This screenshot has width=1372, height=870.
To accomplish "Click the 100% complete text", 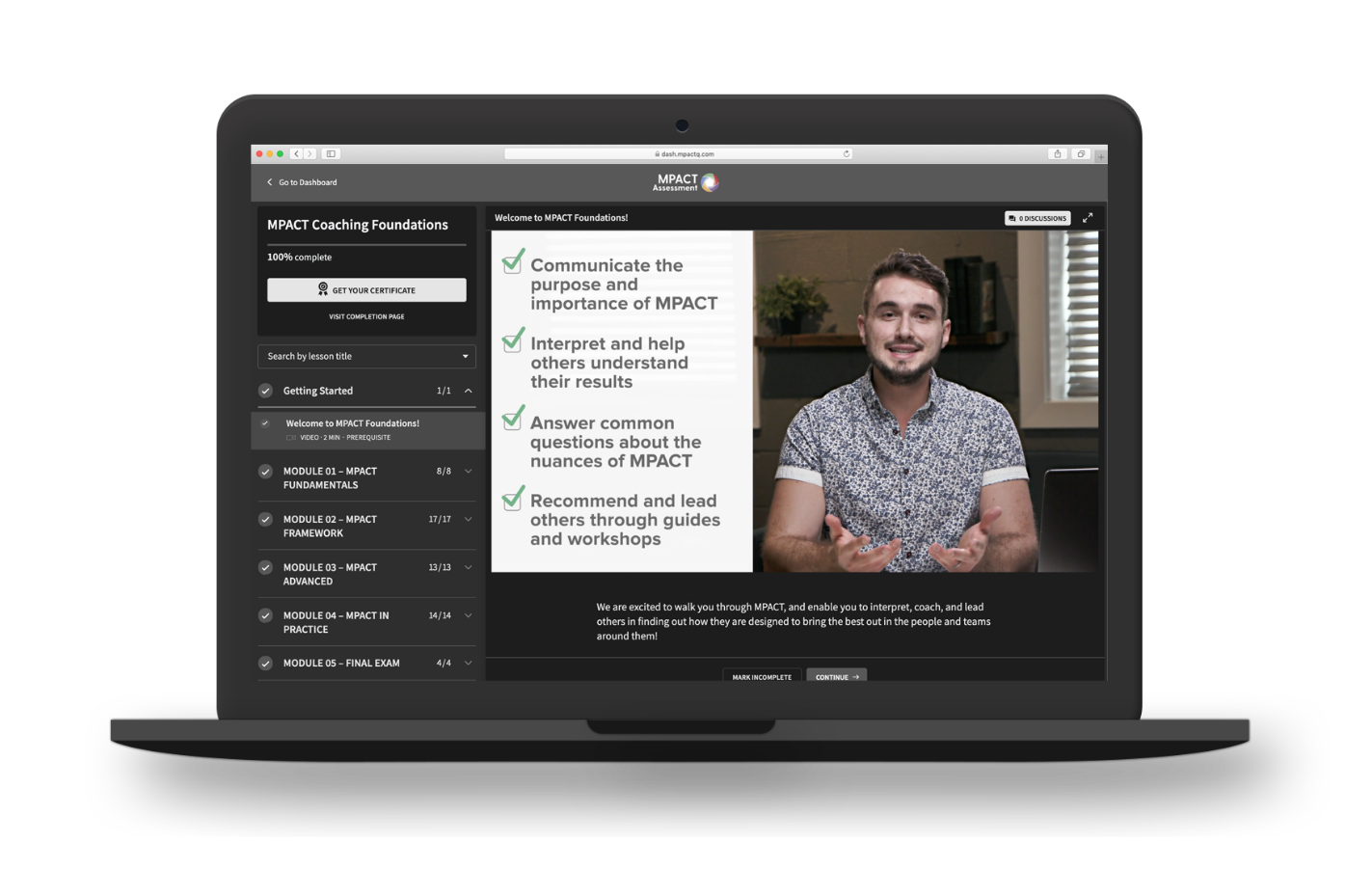I will [x=299, y=258].
